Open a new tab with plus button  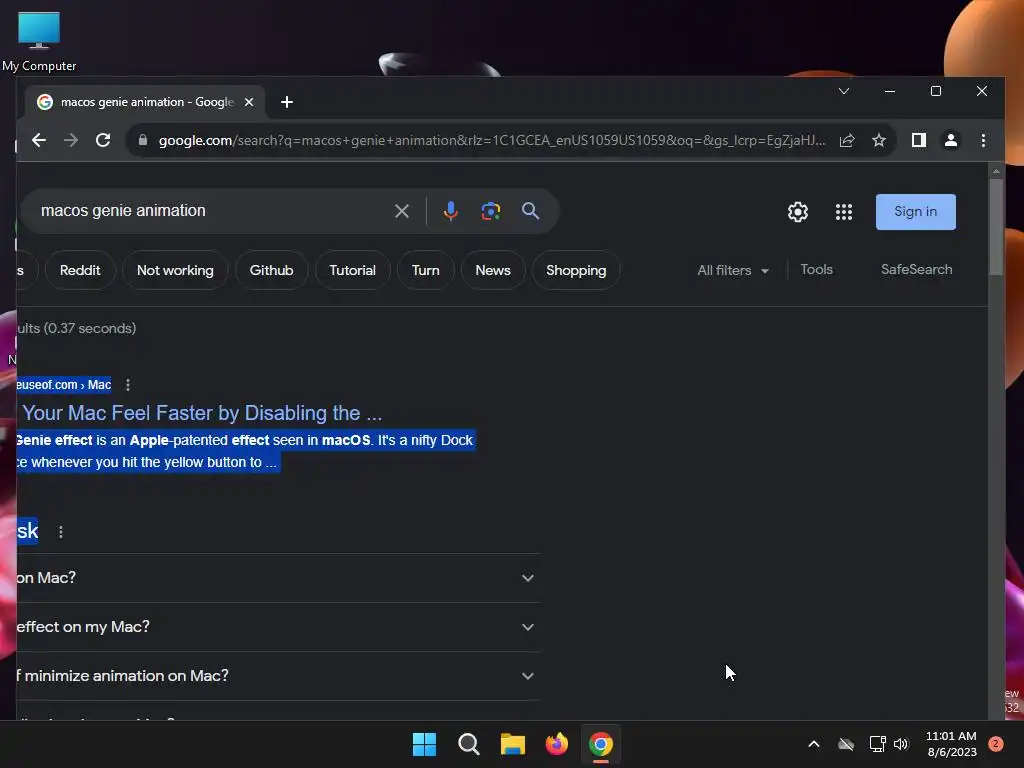(287, 103)
